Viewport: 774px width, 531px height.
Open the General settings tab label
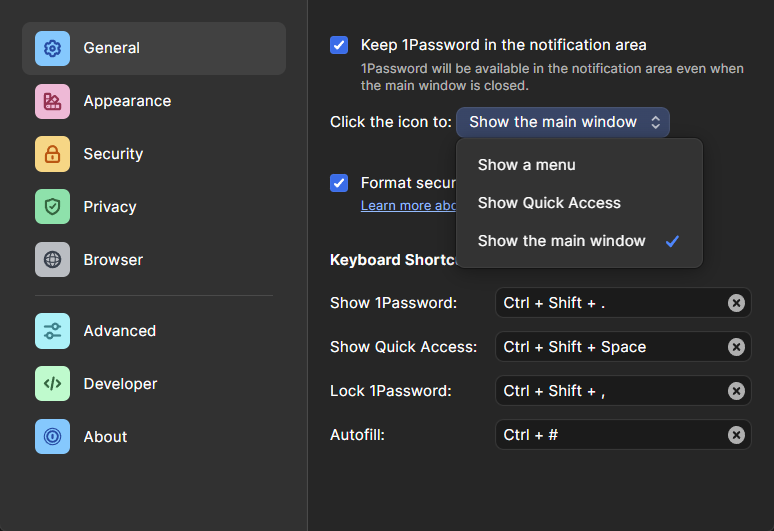point(112,48)
